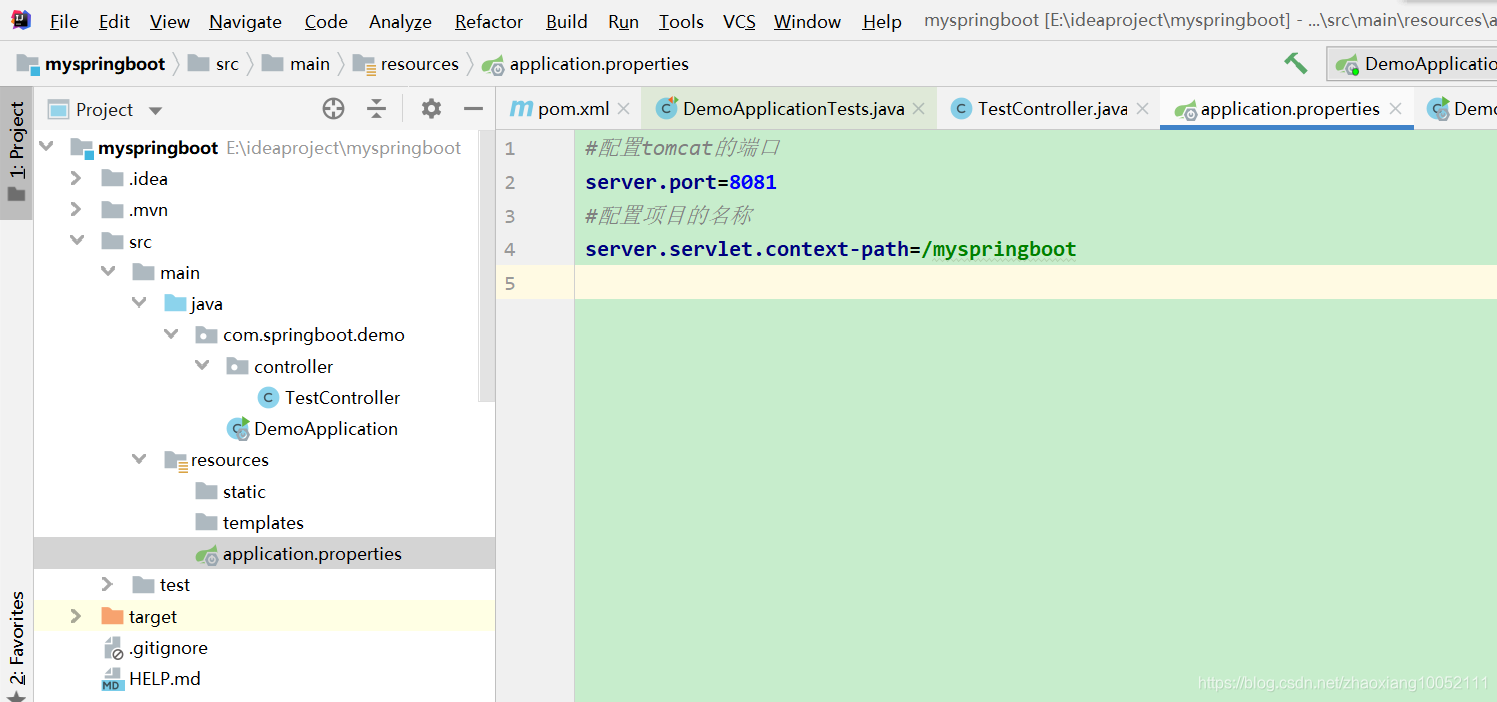Select the TestController class icon in tree
The width and height of the screenshot is (1497, 702).
[267, 397]
